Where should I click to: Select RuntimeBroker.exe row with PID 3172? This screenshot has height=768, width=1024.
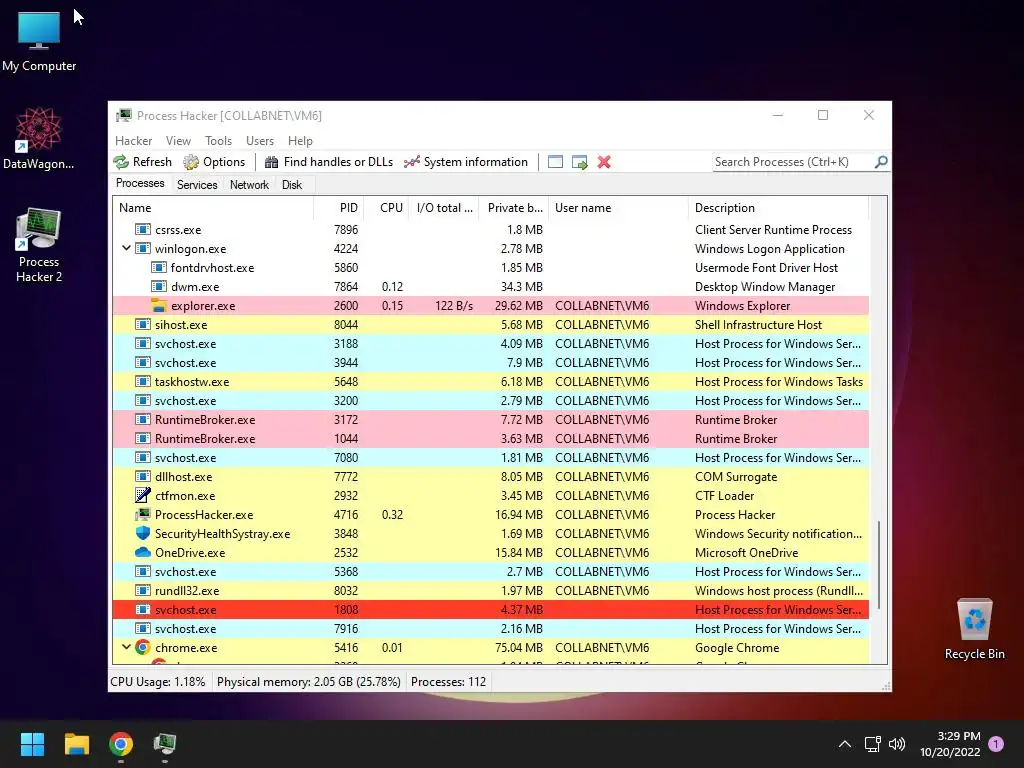pos(491,419)
